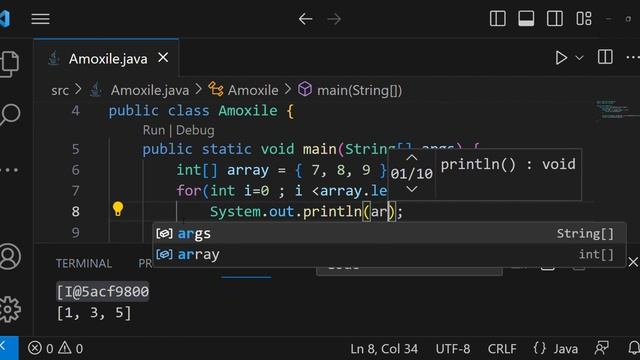
Task: Open the Search magnifier icon
Action: (x=10, y=115)
